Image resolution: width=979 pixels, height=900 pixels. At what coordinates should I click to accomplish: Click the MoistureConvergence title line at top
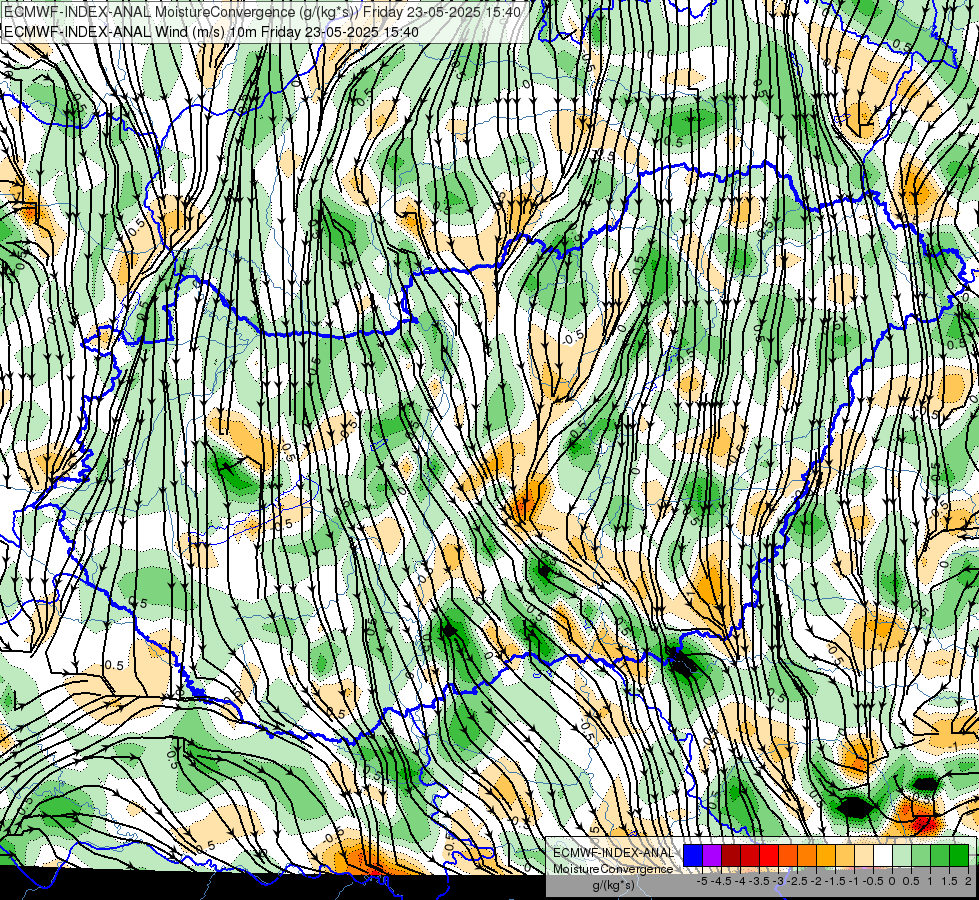(x=263, y=11)
